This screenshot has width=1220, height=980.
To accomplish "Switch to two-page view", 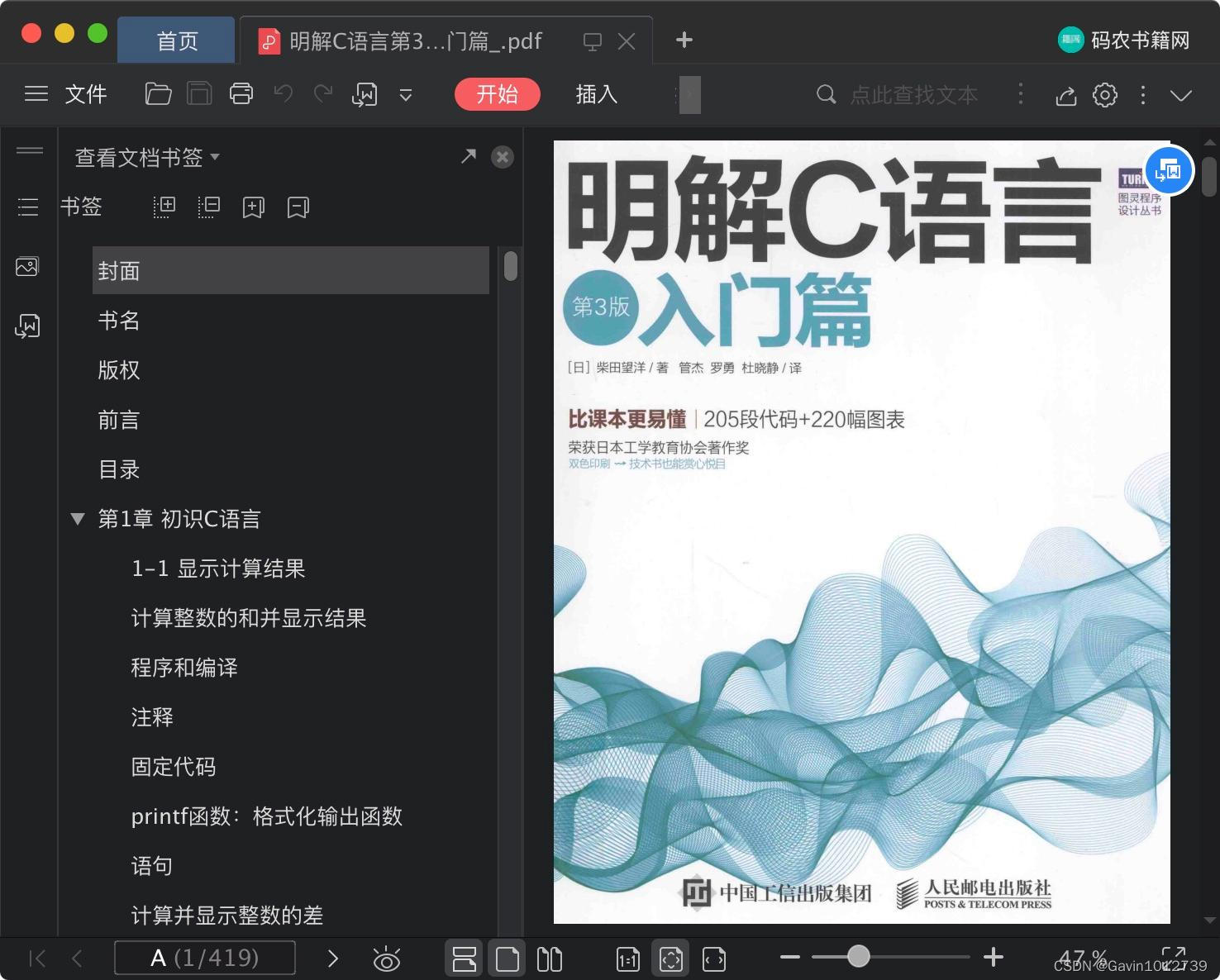I will pos(550,959).
